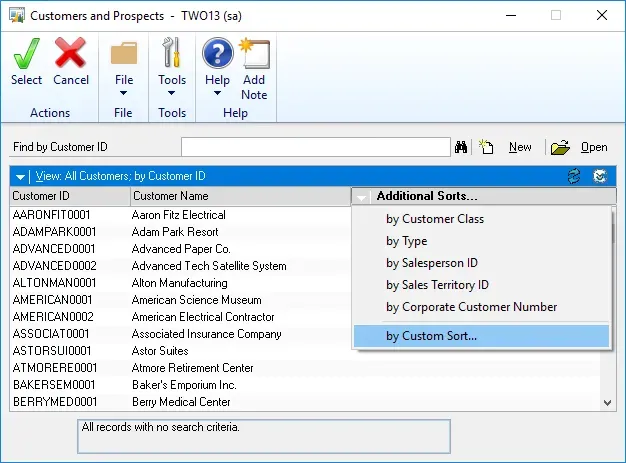
Task: Collapse the Additional Sorts dropdown arrow
Action: tap(362, 197)
